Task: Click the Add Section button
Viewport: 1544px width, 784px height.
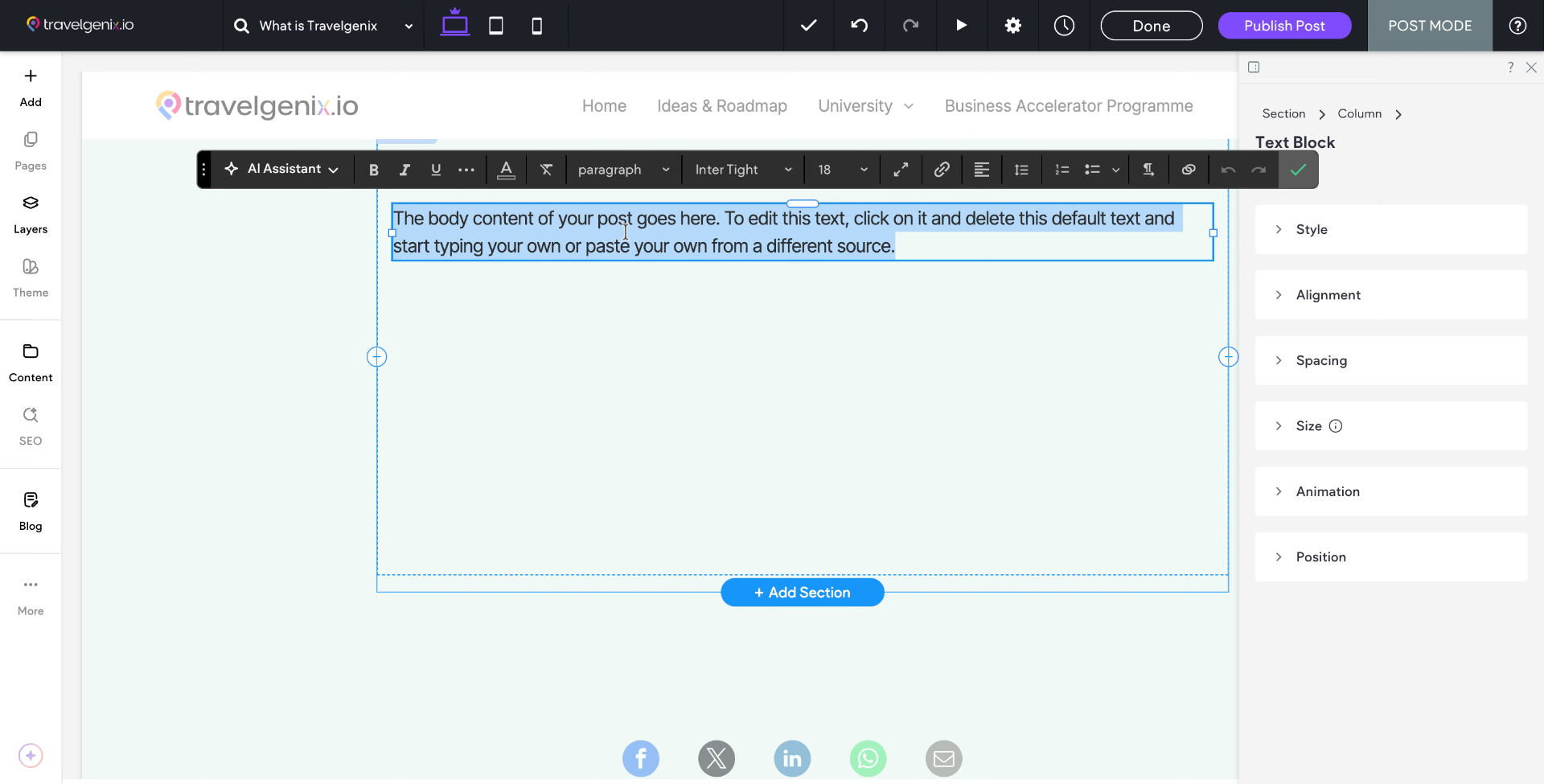Action: tap(802, 593)
